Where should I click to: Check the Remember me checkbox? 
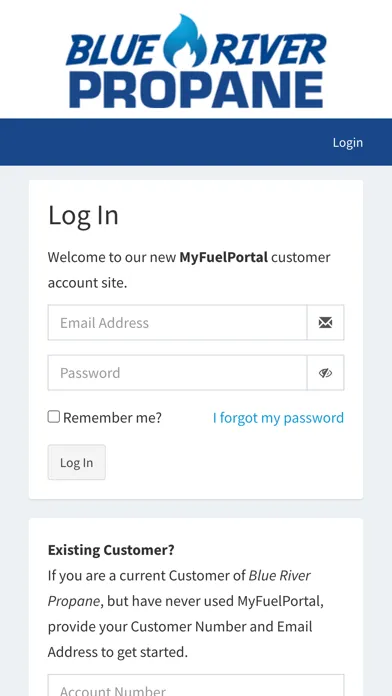coord(54,417)
